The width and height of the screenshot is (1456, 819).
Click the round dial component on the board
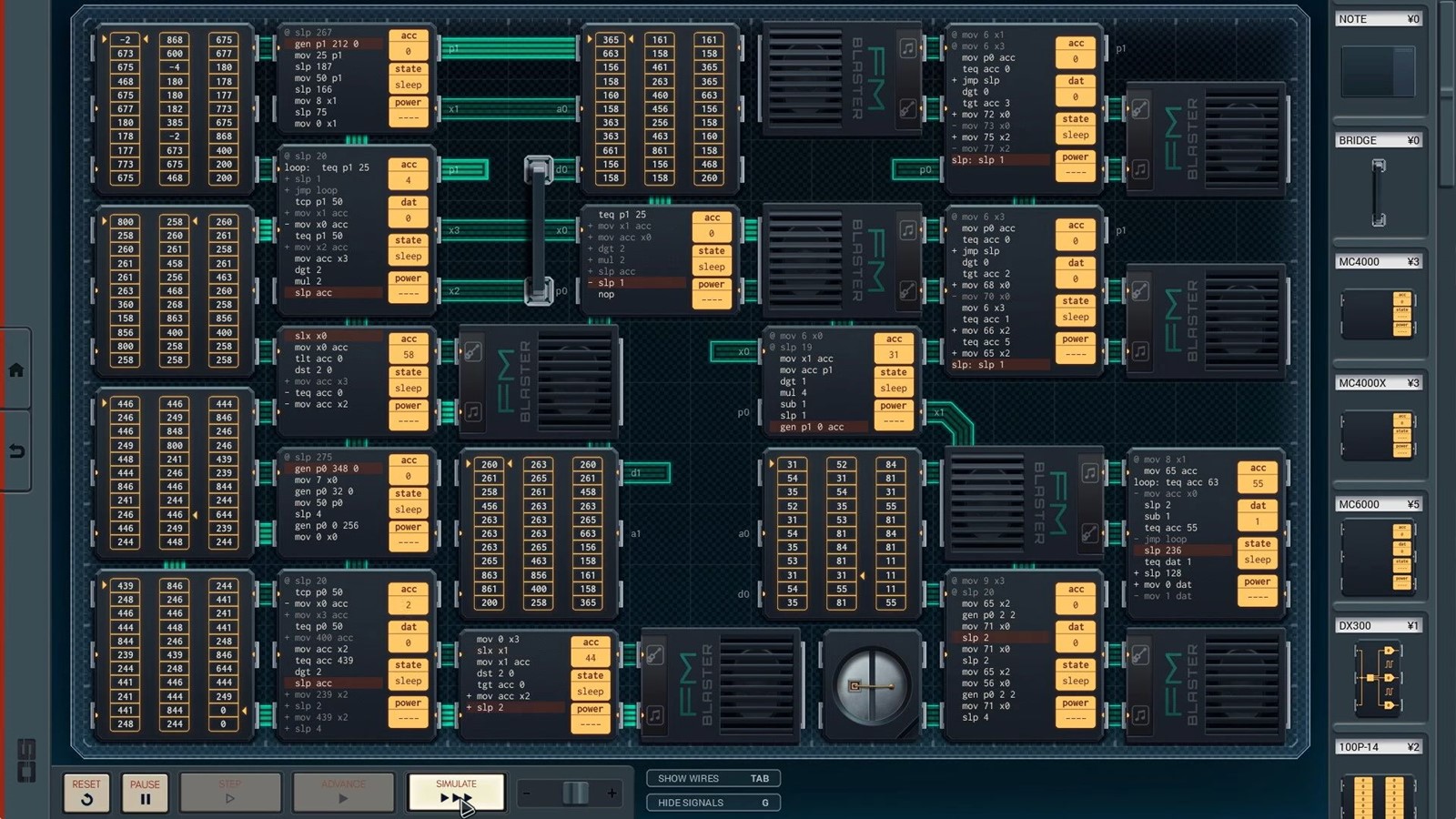click(872, 686)
